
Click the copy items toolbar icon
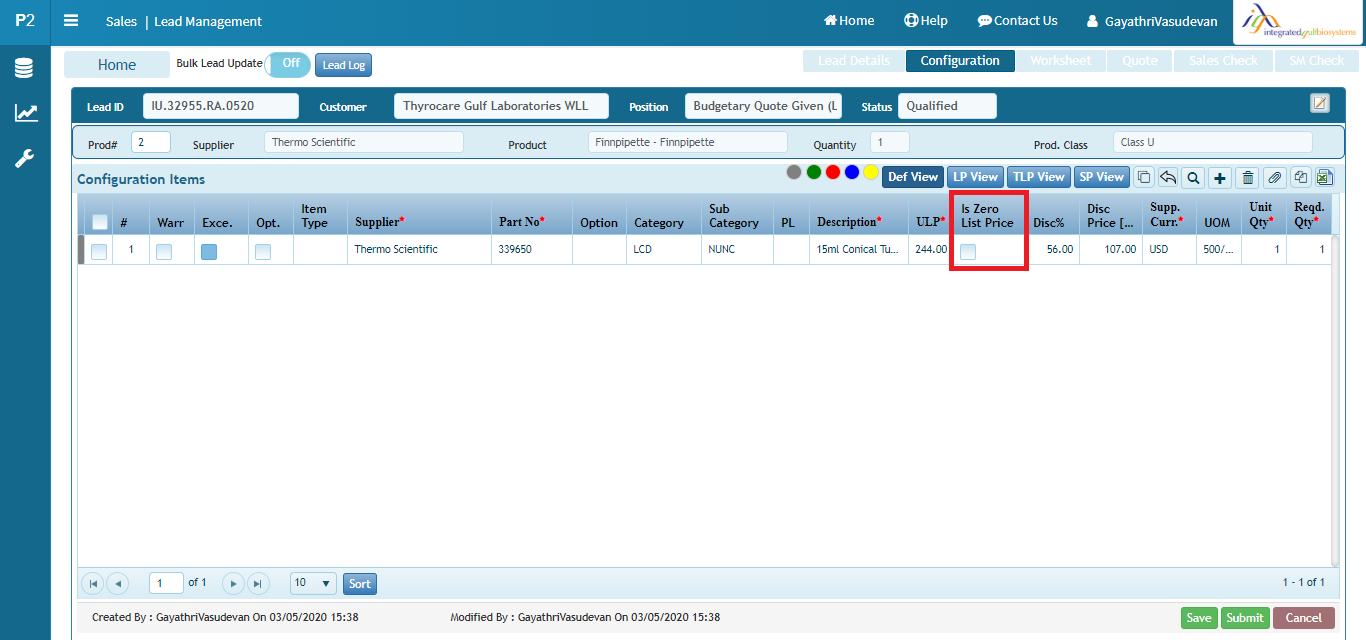1143,177
